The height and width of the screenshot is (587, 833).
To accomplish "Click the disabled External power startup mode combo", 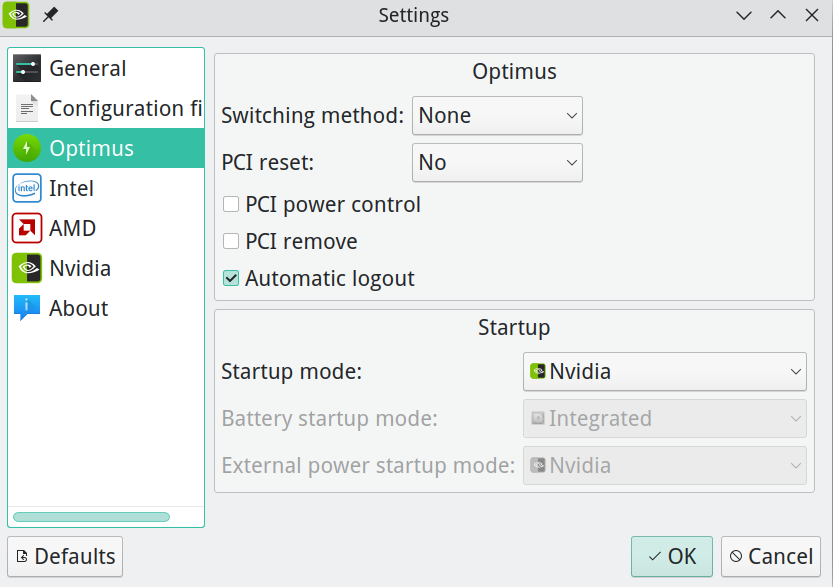I will click(665, 465).
